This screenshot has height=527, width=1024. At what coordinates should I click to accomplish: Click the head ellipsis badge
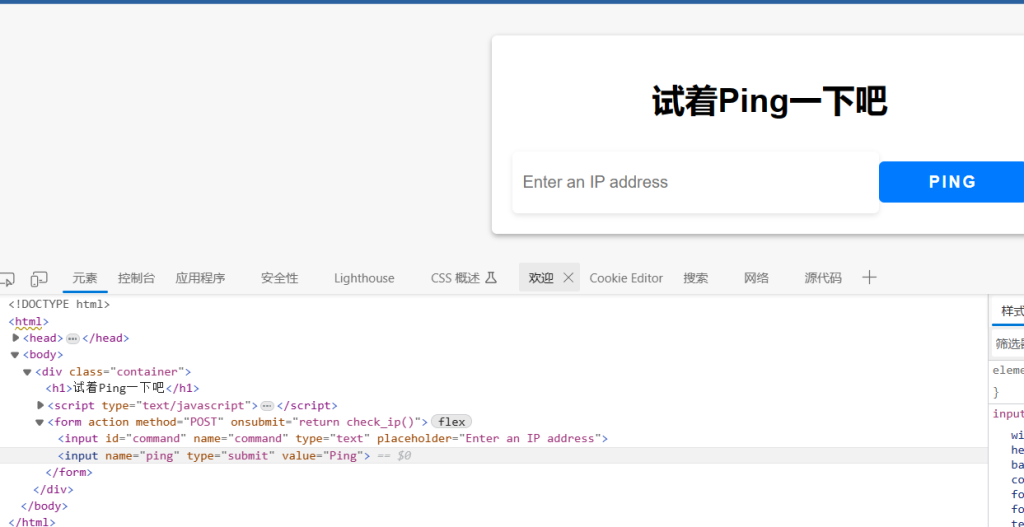point(72,338)
